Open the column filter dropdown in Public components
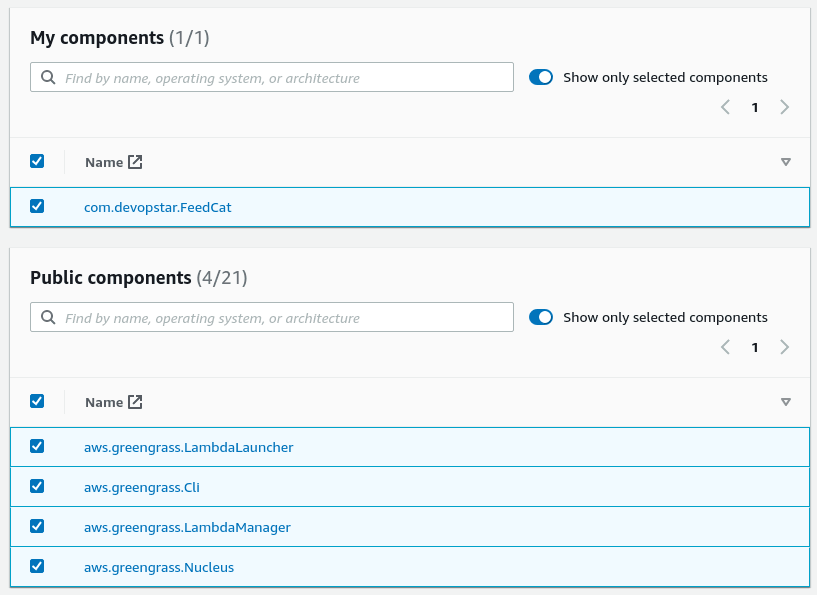The width and height of the screenshot is (817, 595). [786, 401]
